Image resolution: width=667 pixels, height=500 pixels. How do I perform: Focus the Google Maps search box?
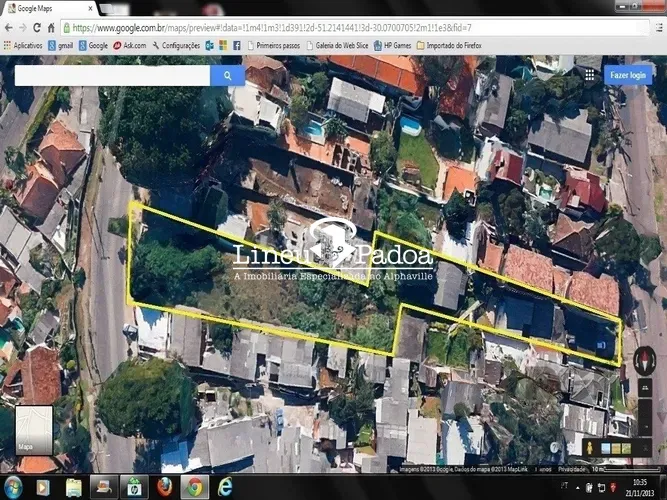click(112, 75)
